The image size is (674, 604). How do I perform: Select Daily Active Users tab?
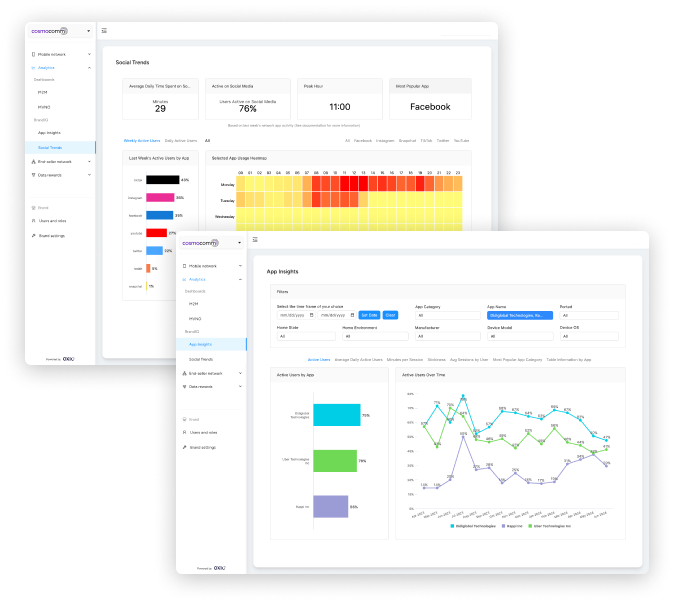pos(181,141)
